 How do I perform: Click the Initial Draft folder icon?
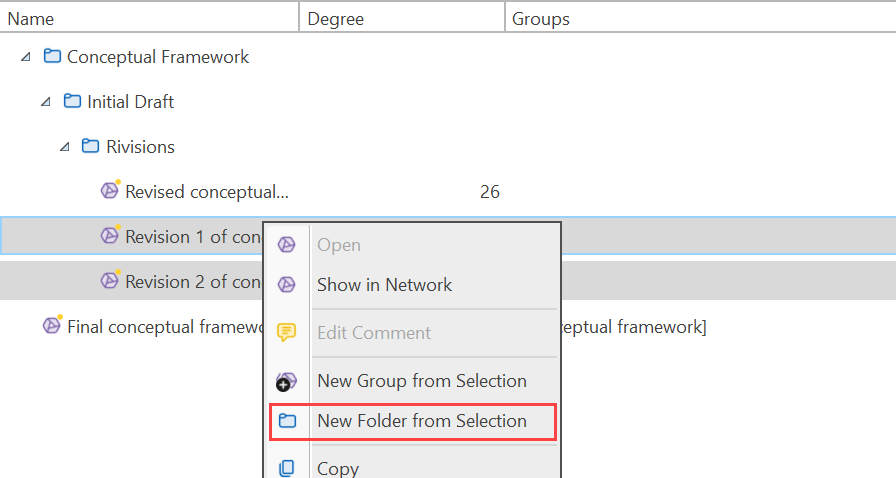tap(72, 102)
